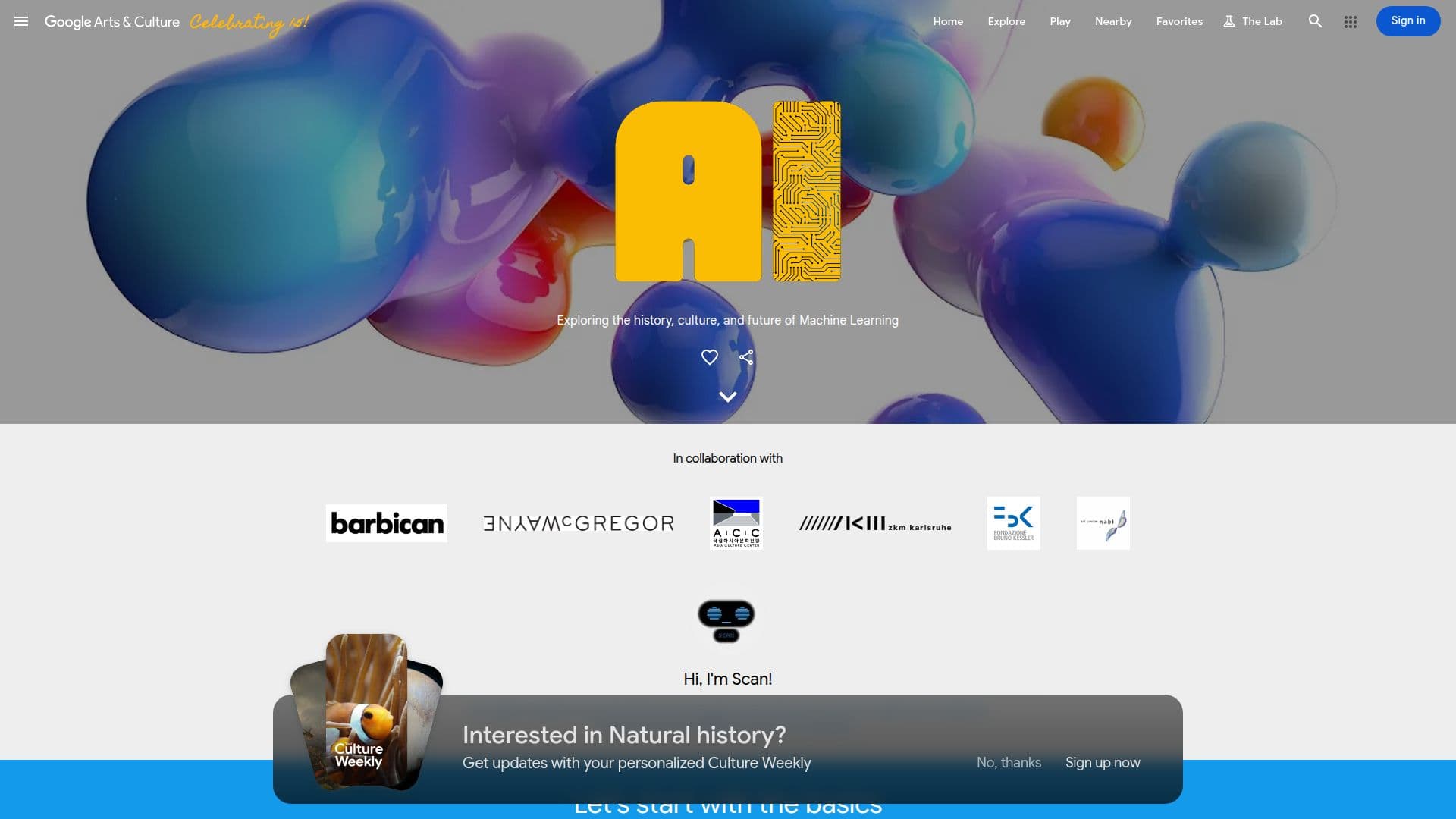Open the nabi partner logo
Viewport: 1456px width, 819px height.
(x=1103, y=523)
